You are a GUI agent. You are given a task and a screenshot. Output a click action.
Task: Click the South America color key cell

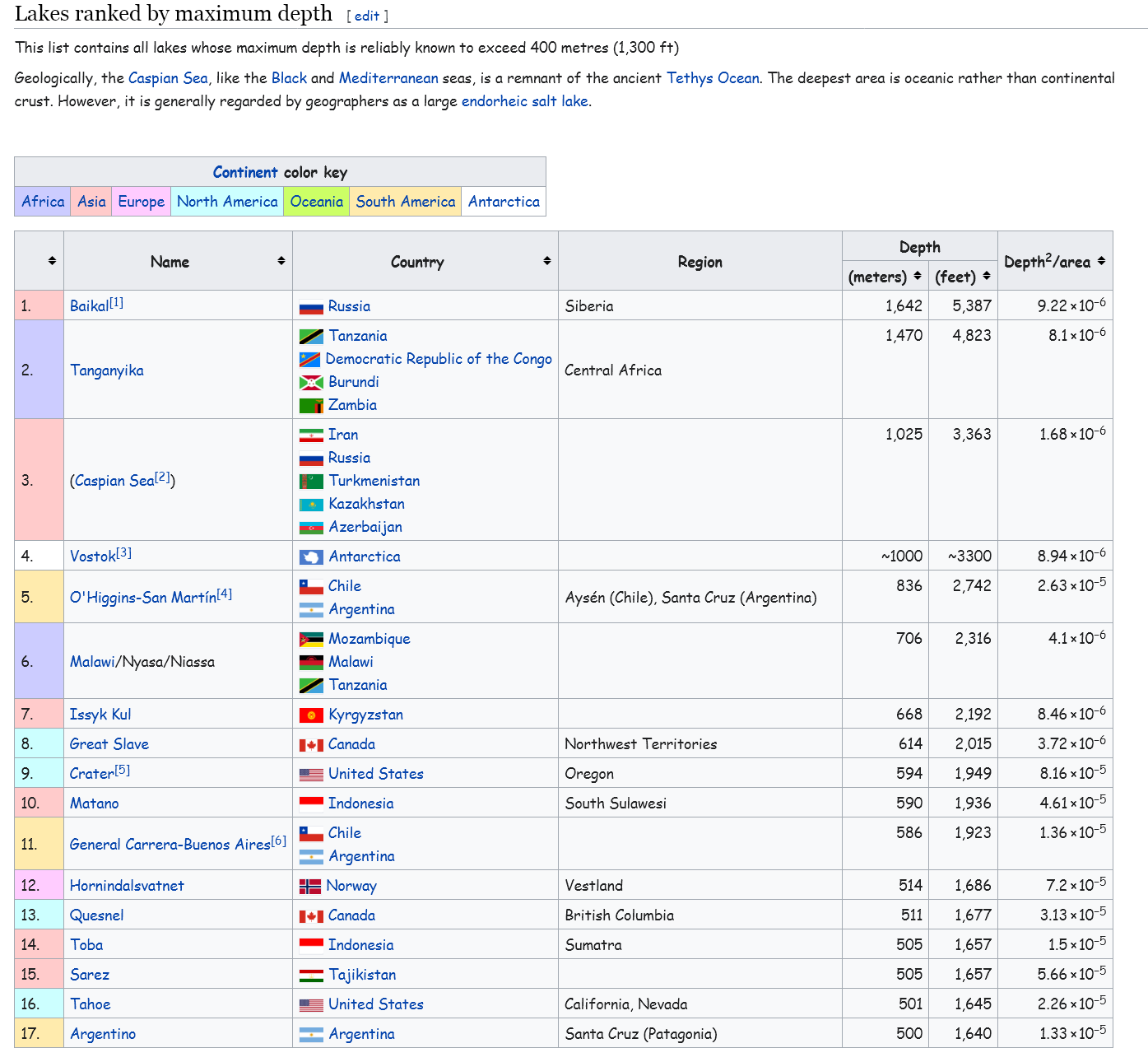405,202
